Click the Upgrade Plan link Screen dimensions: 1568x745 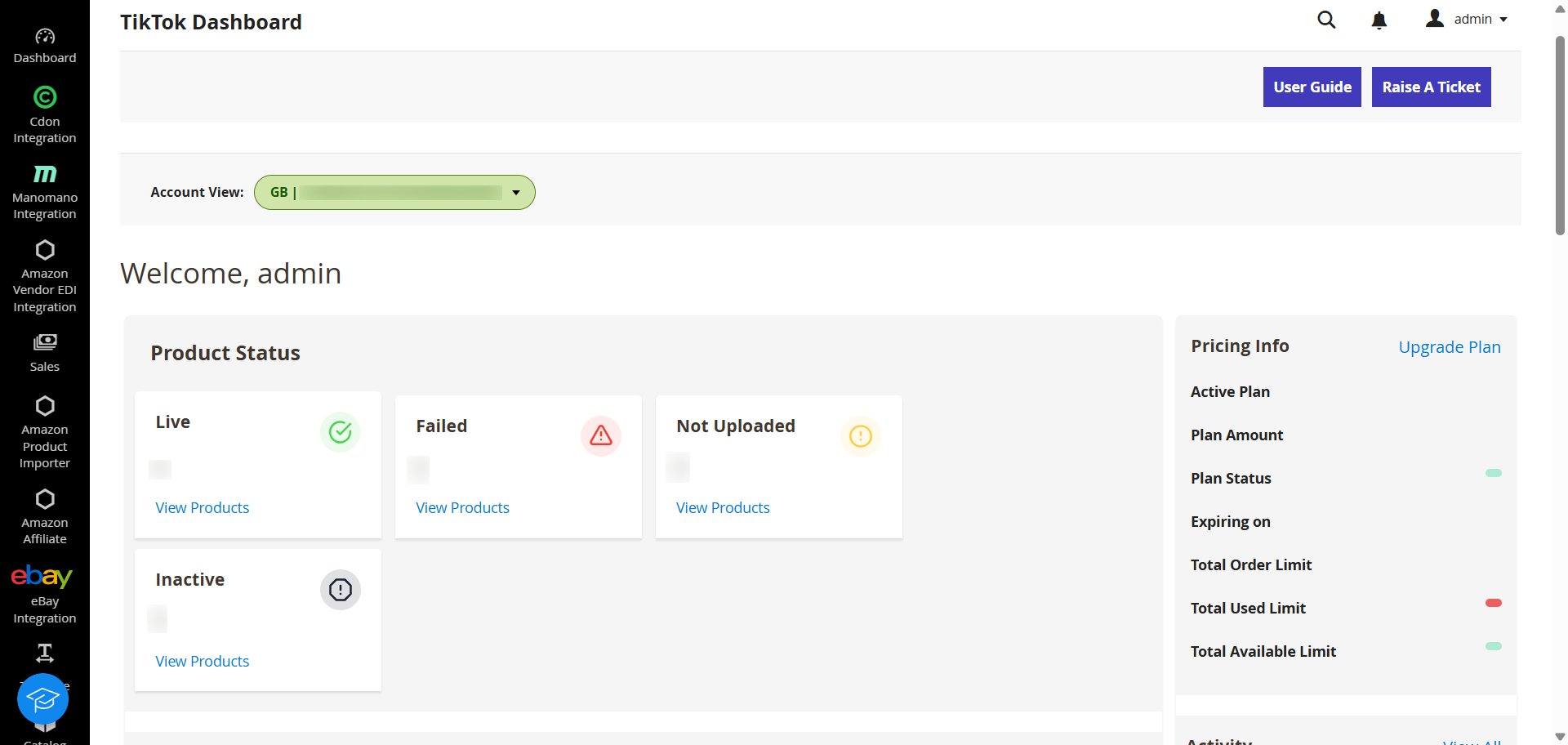[1449, 347]
